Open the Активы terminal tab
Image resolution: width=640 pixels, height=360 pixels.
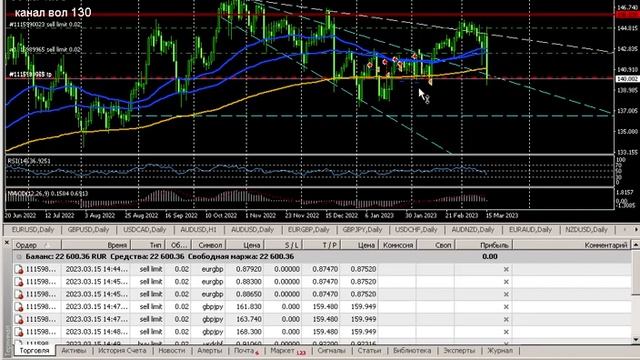74,351
